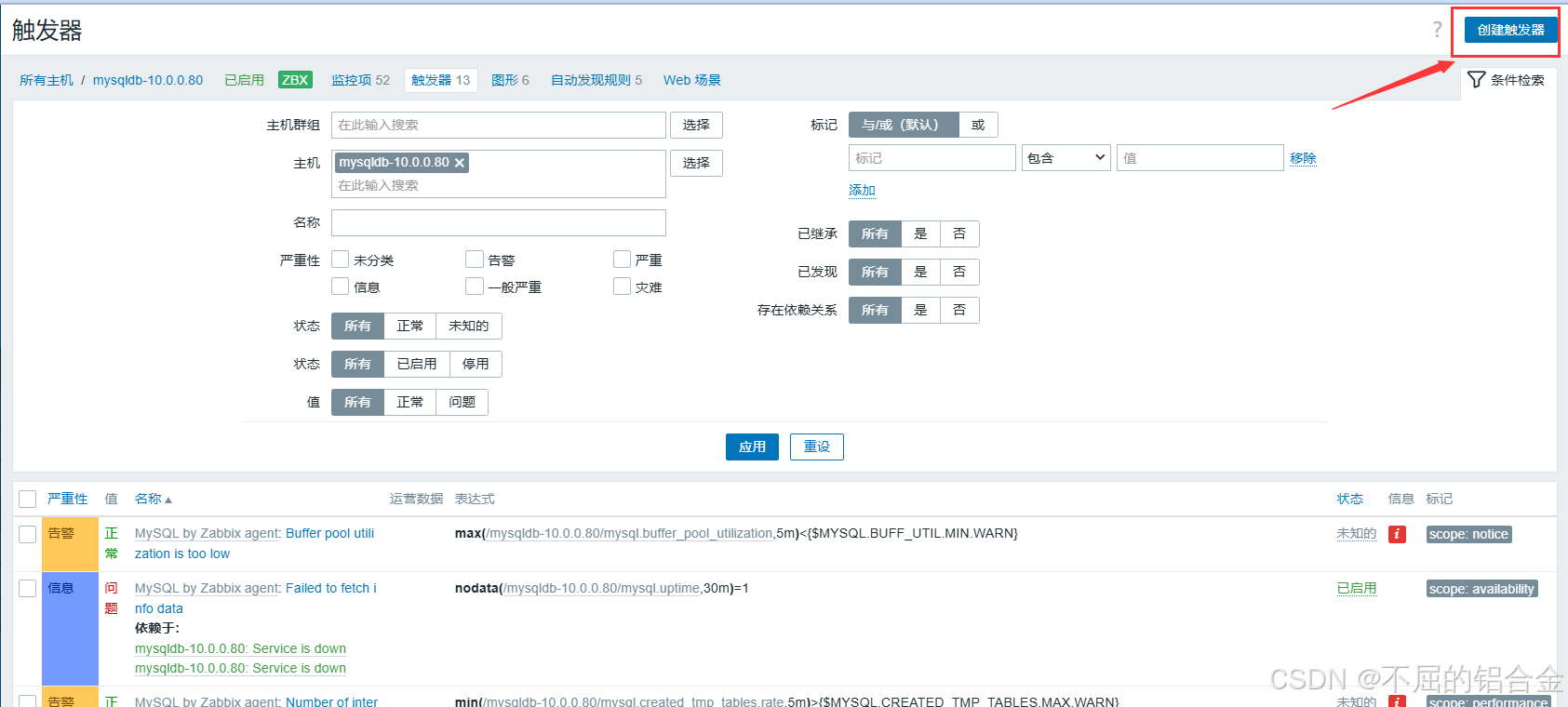Set 值 filter to 正常

pos(409,402)
